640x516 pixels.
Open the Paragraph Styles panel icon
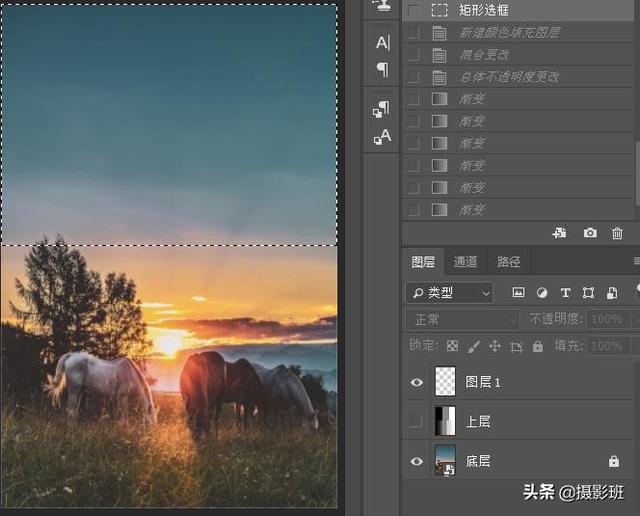pyautogui.click(x=382, y=109)
